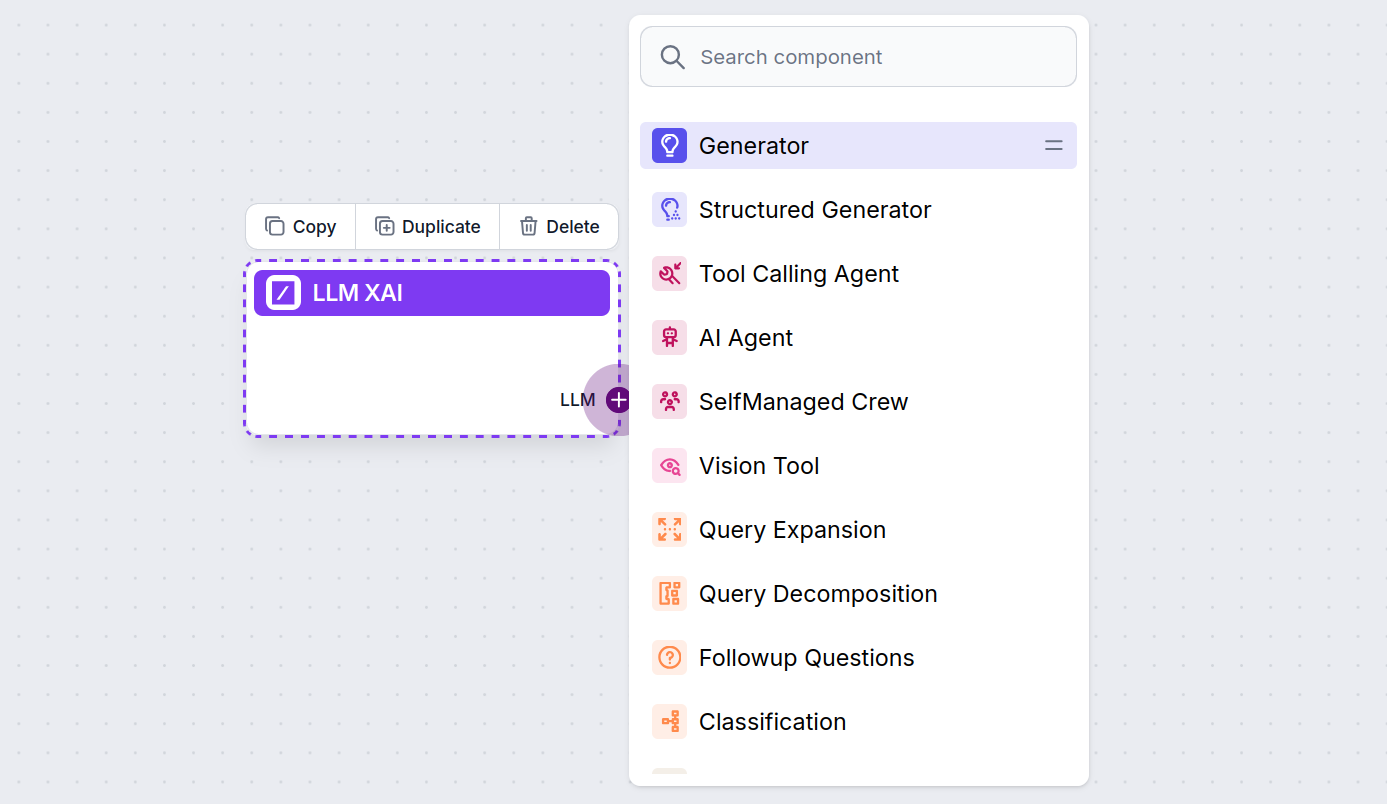This screenshot has width=1387, height=804.
Task: Click the drag handle on the Generator row
Action: 1053,145
